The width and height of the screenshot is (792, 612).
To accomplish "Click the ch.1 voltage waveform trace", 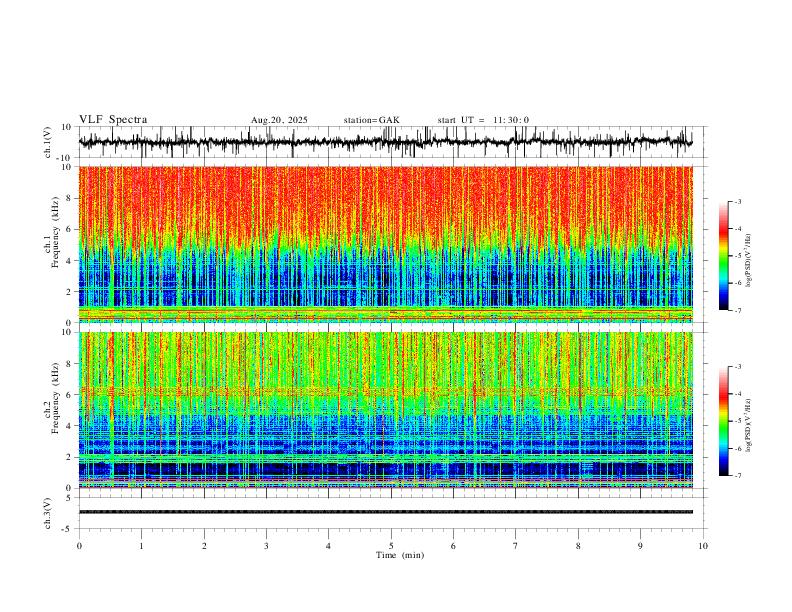I will tap(385, 142).
